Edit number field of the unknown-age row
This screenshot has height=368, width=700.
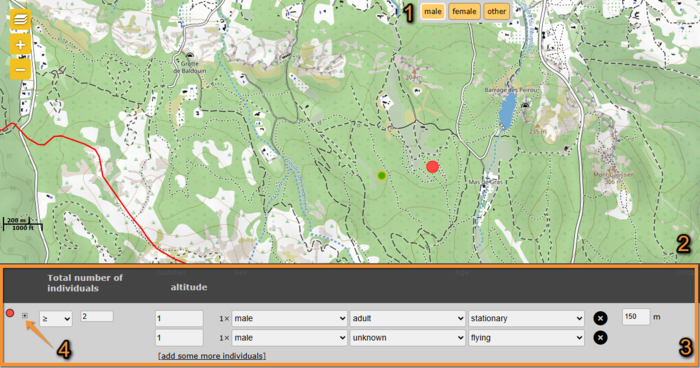179,338
